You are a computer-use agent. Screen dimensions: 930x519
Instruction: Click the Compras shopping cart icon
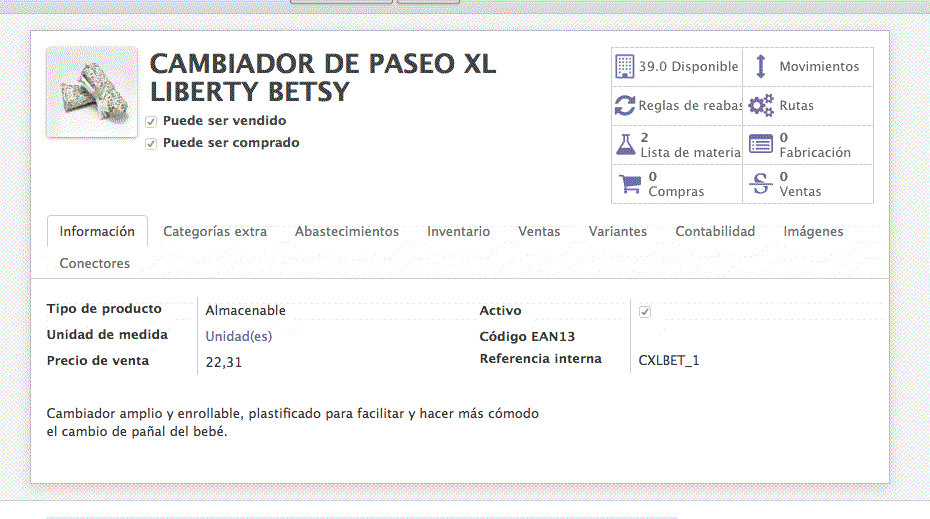(x=630, y=184)
